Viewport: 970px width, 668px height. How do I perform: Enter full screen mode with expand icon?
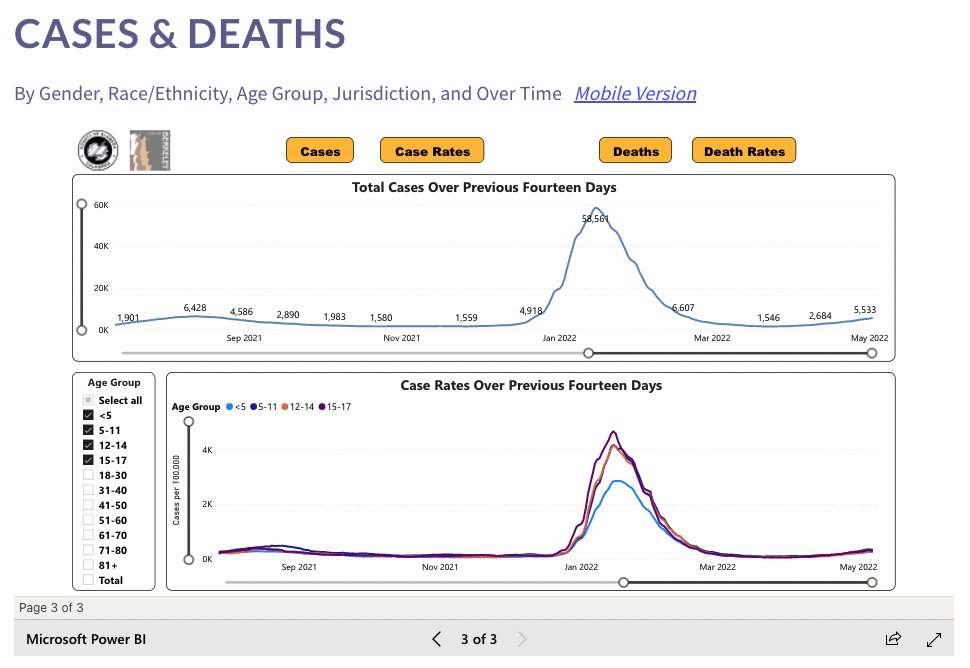click(x=934, y=639)
